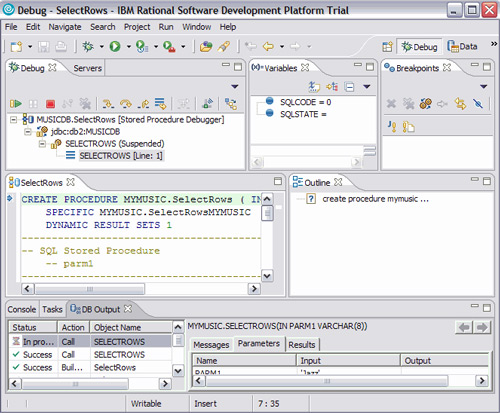Screen dimensions: 500x413
Task: Toggle Show Logical Structure in Variables view
Action: tap(332, 87)
